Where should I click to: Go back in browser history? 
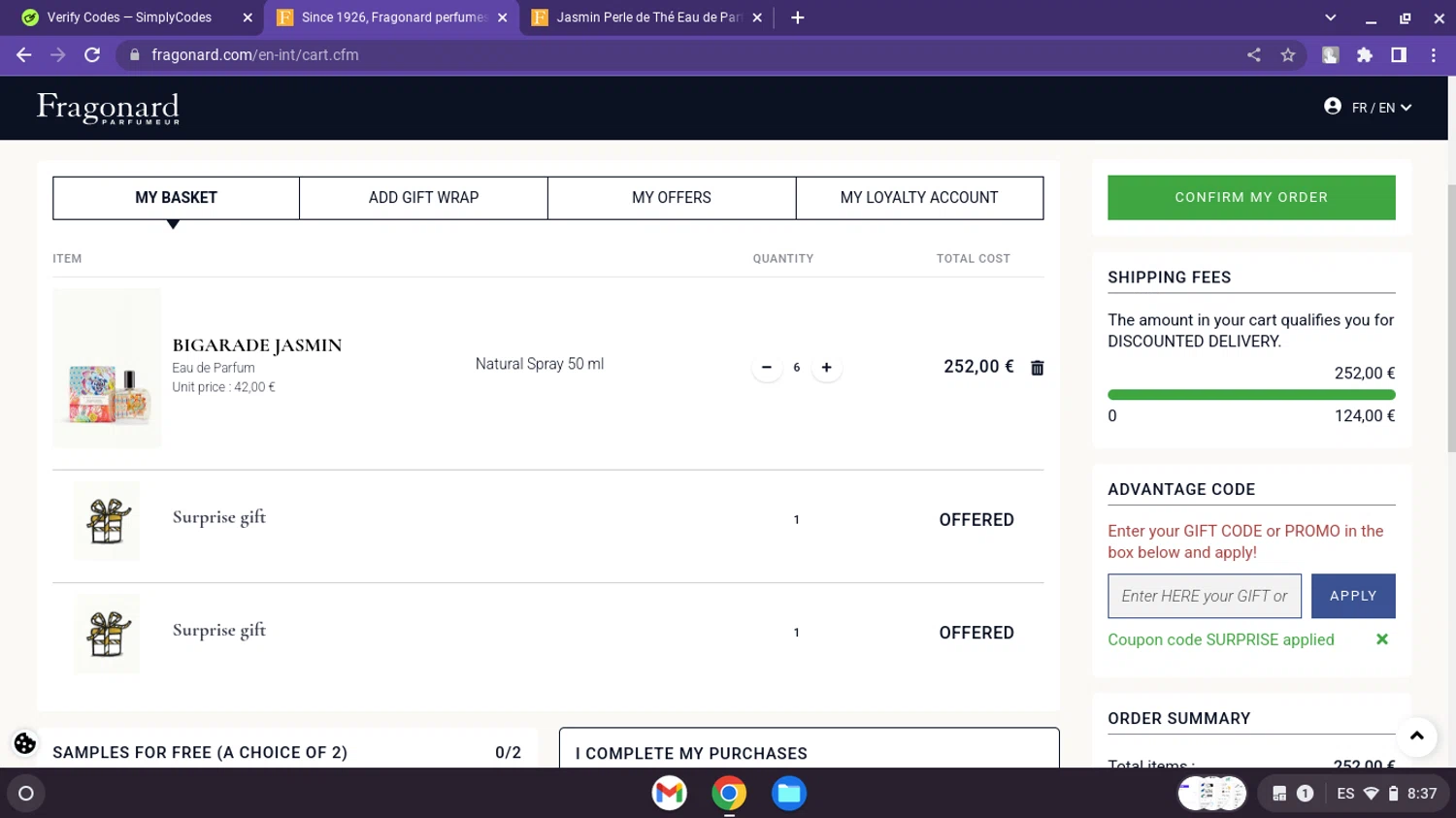(x=24, y=55)
